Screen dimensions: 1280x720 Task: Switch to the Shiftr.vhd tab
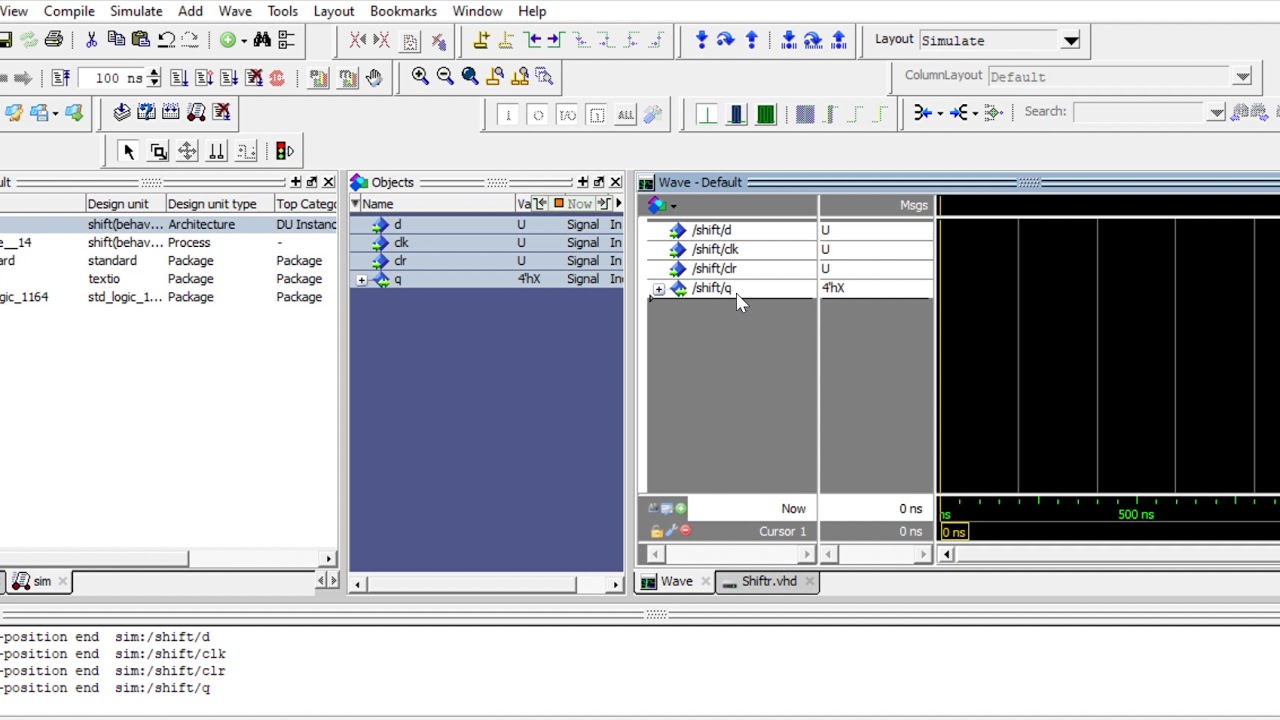769,581
